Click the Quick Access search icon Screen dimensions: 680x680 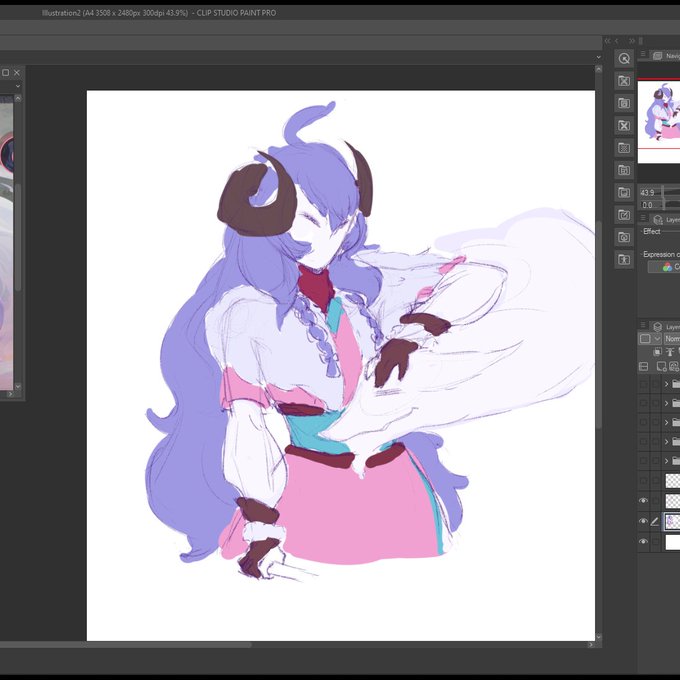tap(624, 59)
